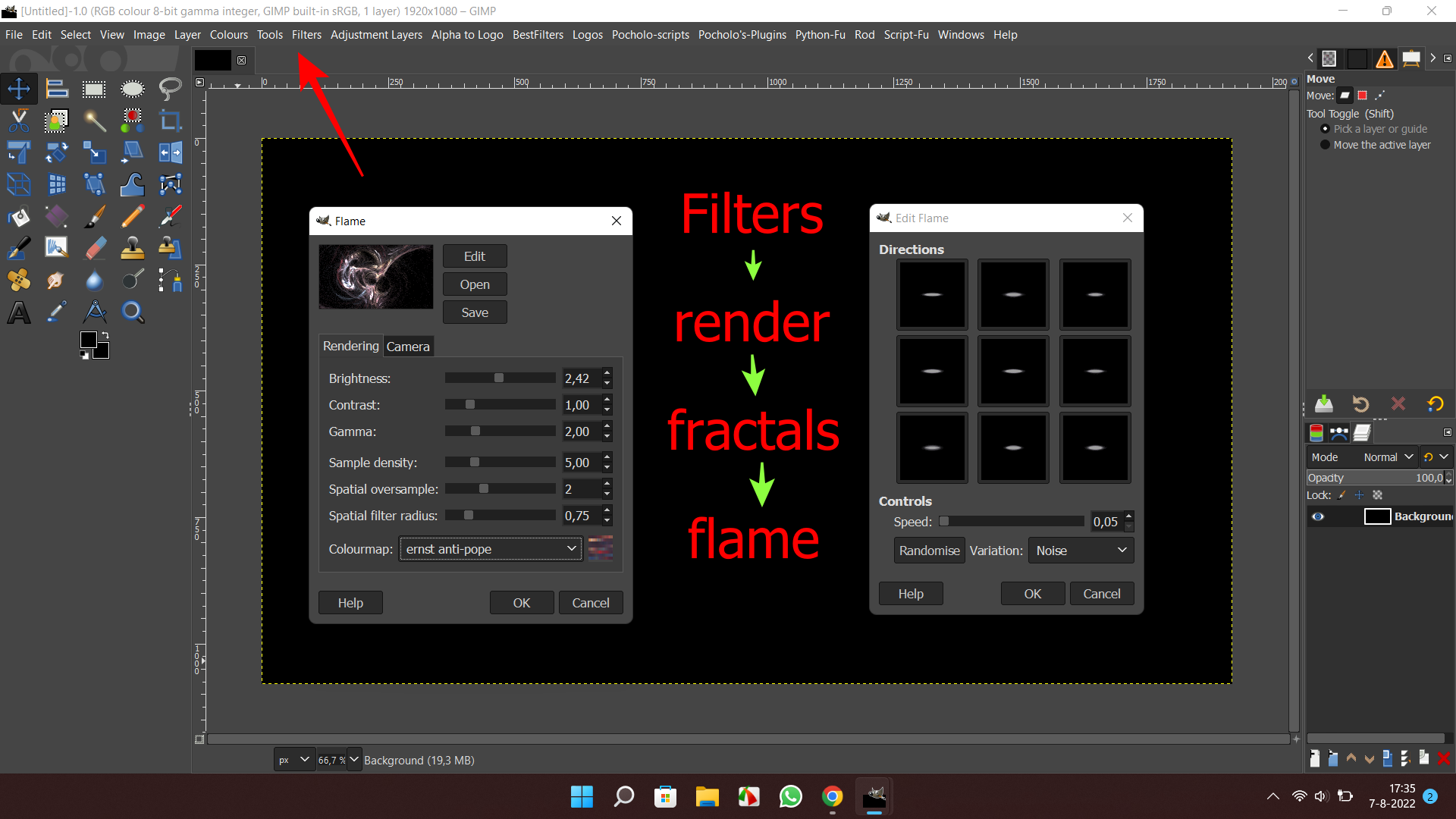Image resolution: width=1456 pixels, height=819 pixels.
Task: Choose the Select by Colour tool
Action: click(133, 121)
